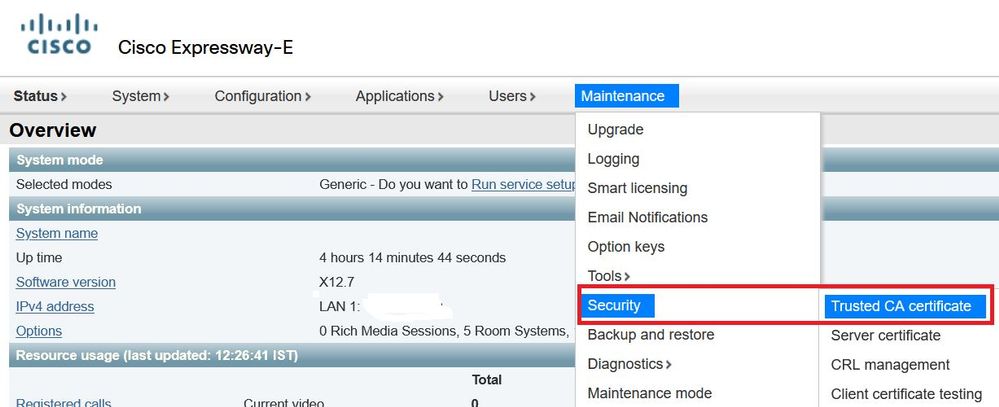Open Smart licensing option
The image size is (999, 407).
[637, 188]
